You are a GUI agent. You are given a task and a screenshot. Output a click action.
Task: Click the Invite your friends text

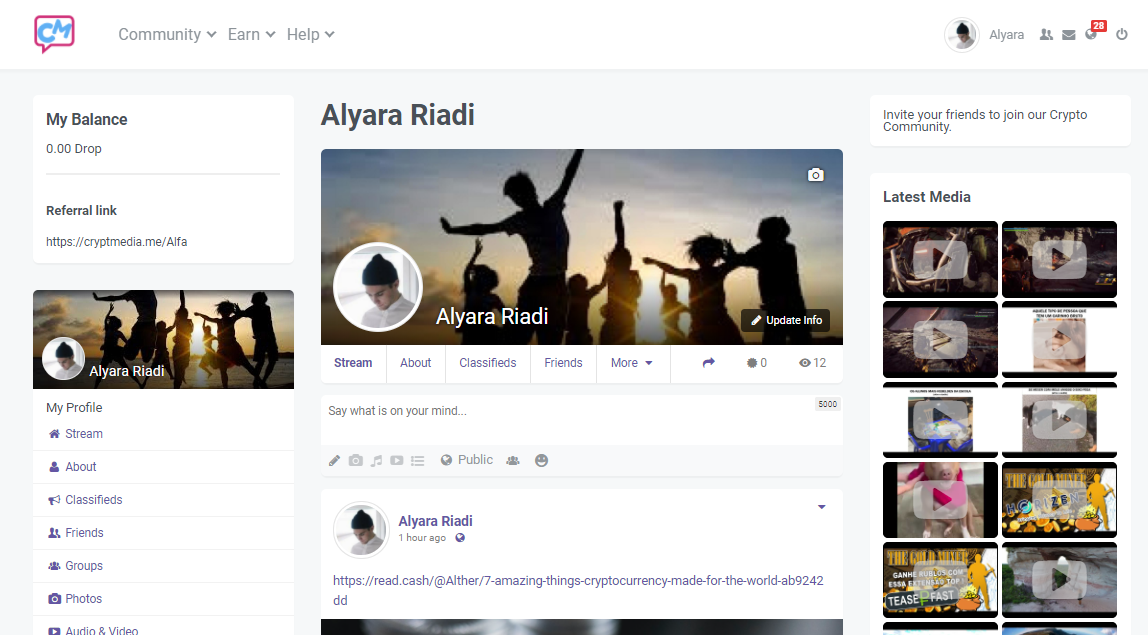pyautogui.click(x=985, y=120)
